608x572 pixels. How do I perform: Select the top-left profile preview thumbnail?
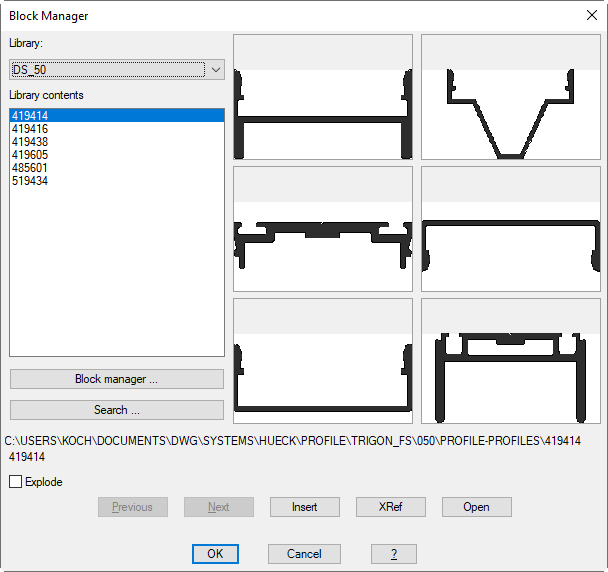(x=322, y=97)
